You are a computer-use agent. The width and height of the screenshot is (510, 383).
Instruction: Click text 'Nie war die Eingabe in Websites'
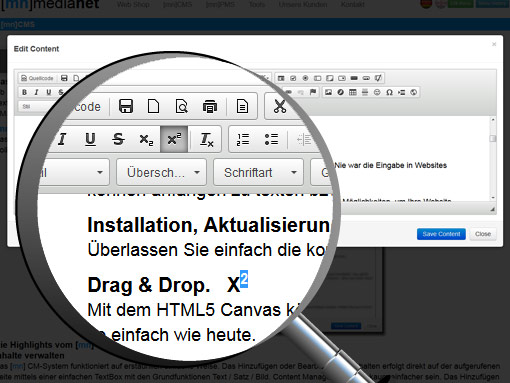391,165
